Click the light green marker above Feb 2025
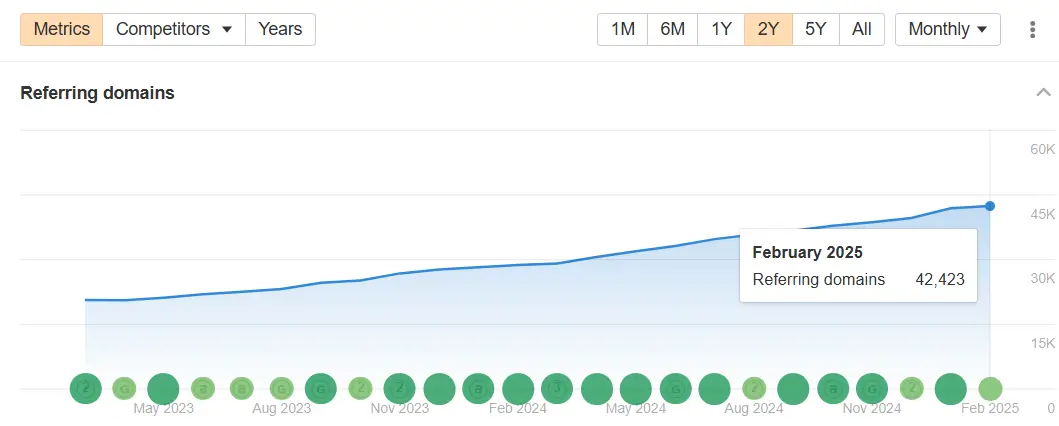This screenshot has width=1059, height=426. coord(990,389)
